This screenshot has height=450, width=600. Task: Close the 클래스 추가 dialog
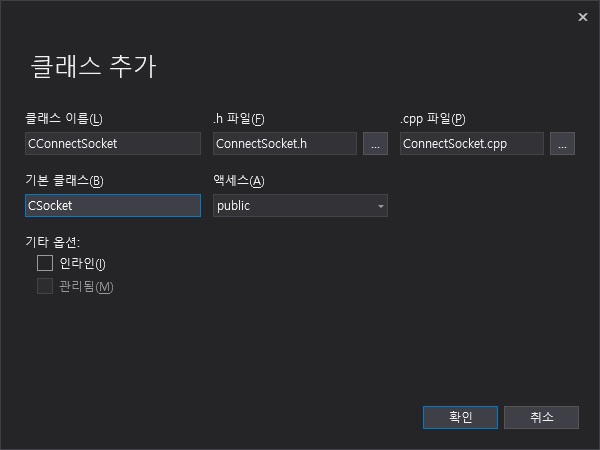583,17
